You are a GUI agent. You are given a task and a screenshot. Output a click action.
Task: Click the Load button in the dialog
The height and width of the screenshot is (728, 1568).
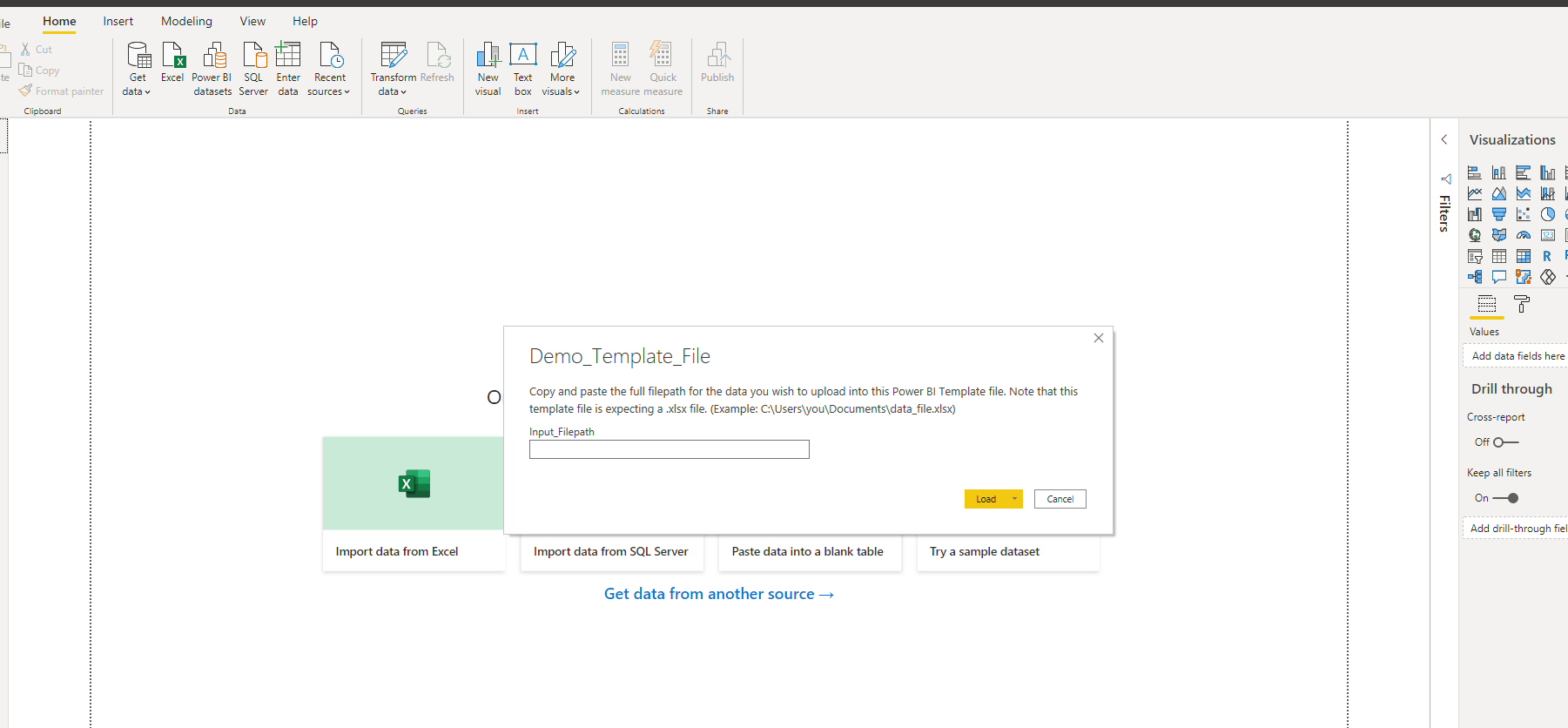pyautogui.click(x=986, y=499)
